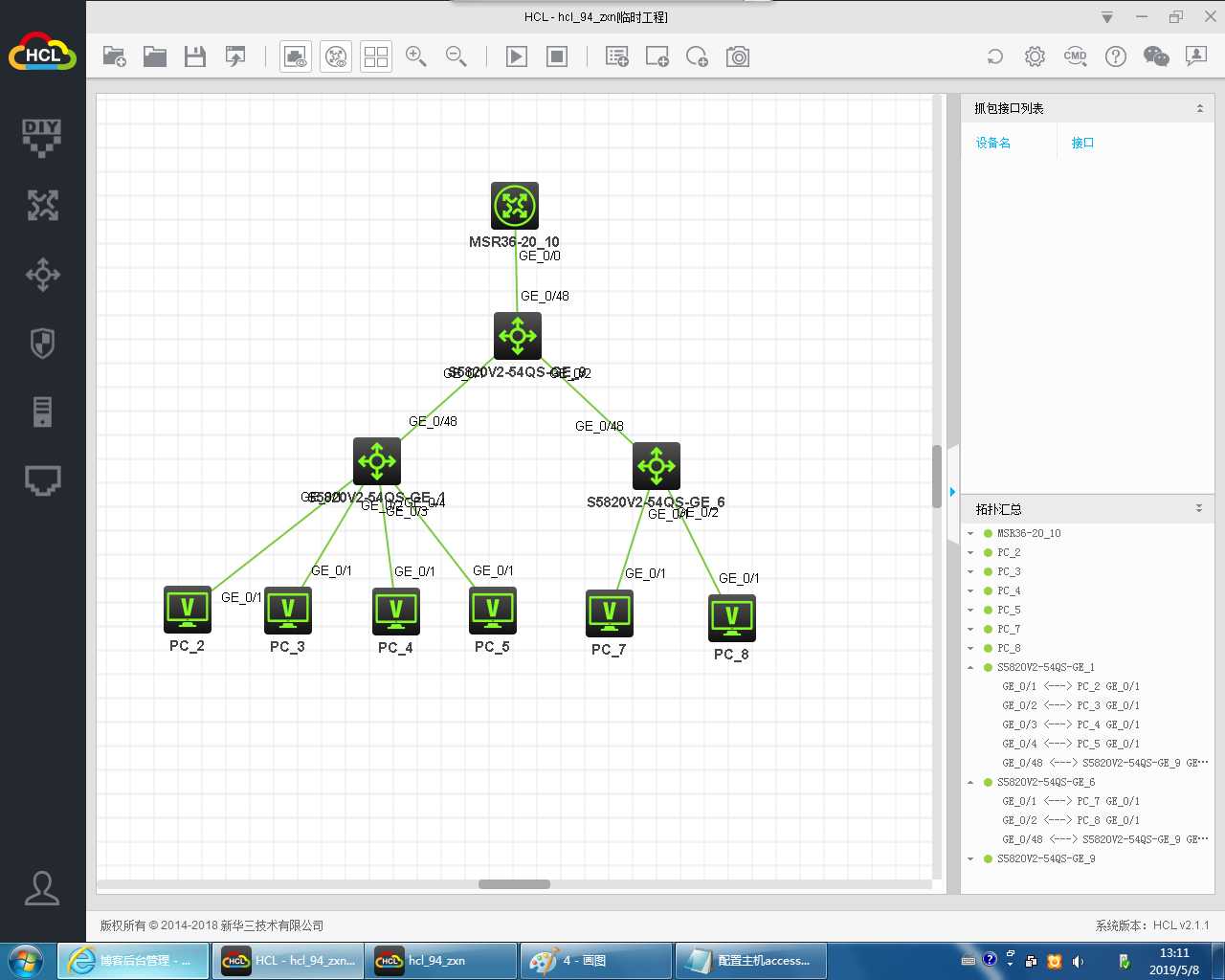This screenshot has height=980, width=1225.
Task: Toggle interface name display icon
Action: tap(296, 56)
